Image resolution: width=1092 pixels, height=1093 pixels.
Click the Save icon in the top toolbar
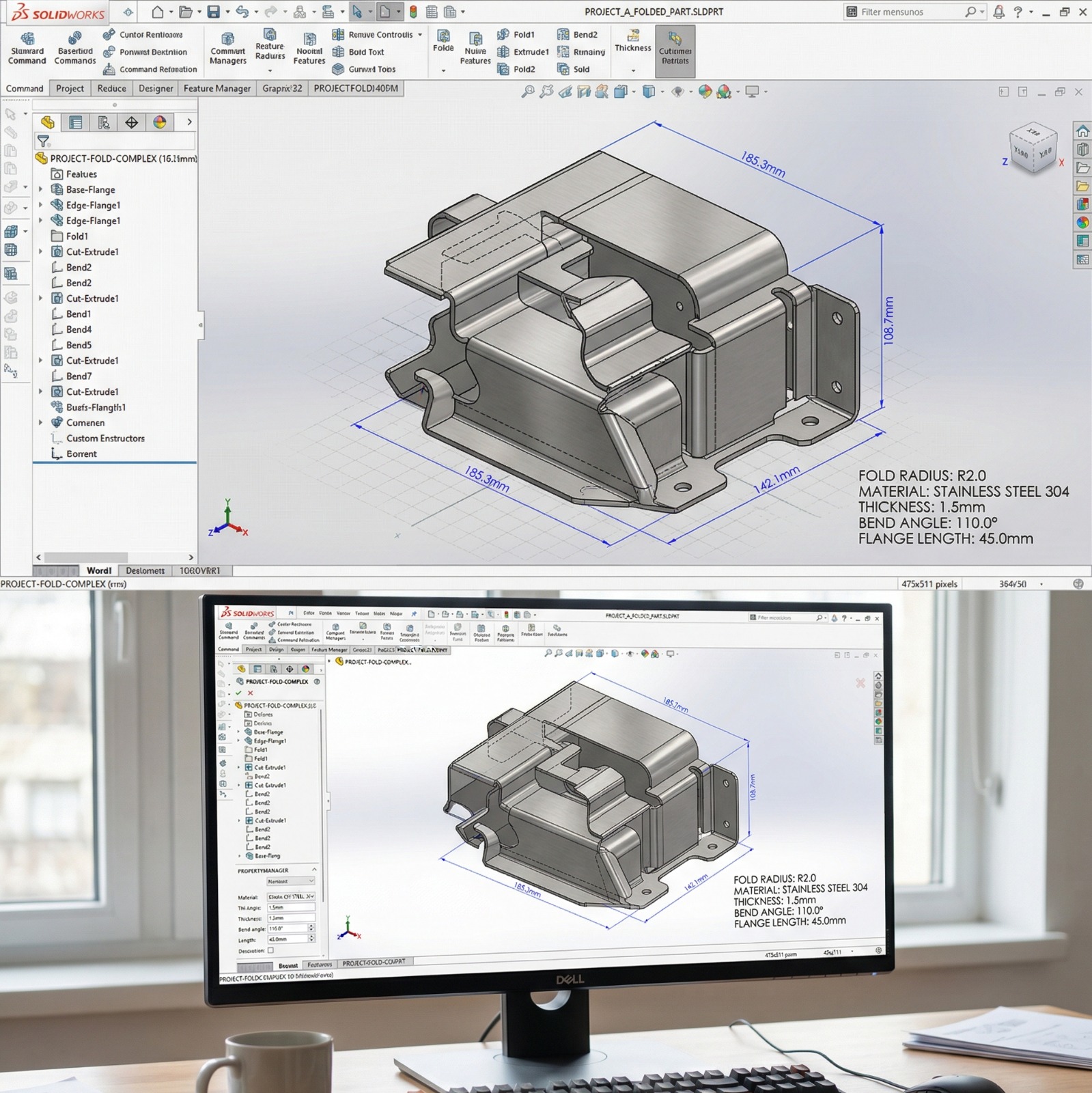[x=214, y=12]
